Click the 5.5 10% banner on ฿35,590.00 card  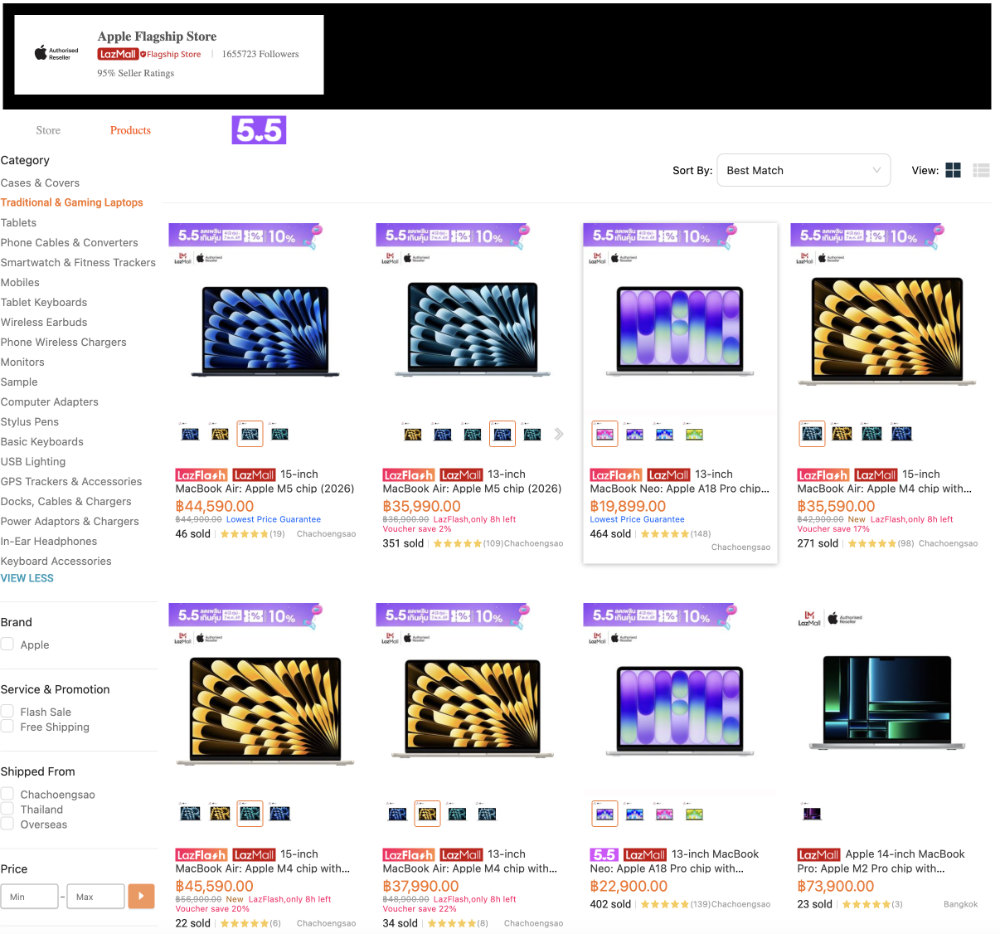pos(868,236)
